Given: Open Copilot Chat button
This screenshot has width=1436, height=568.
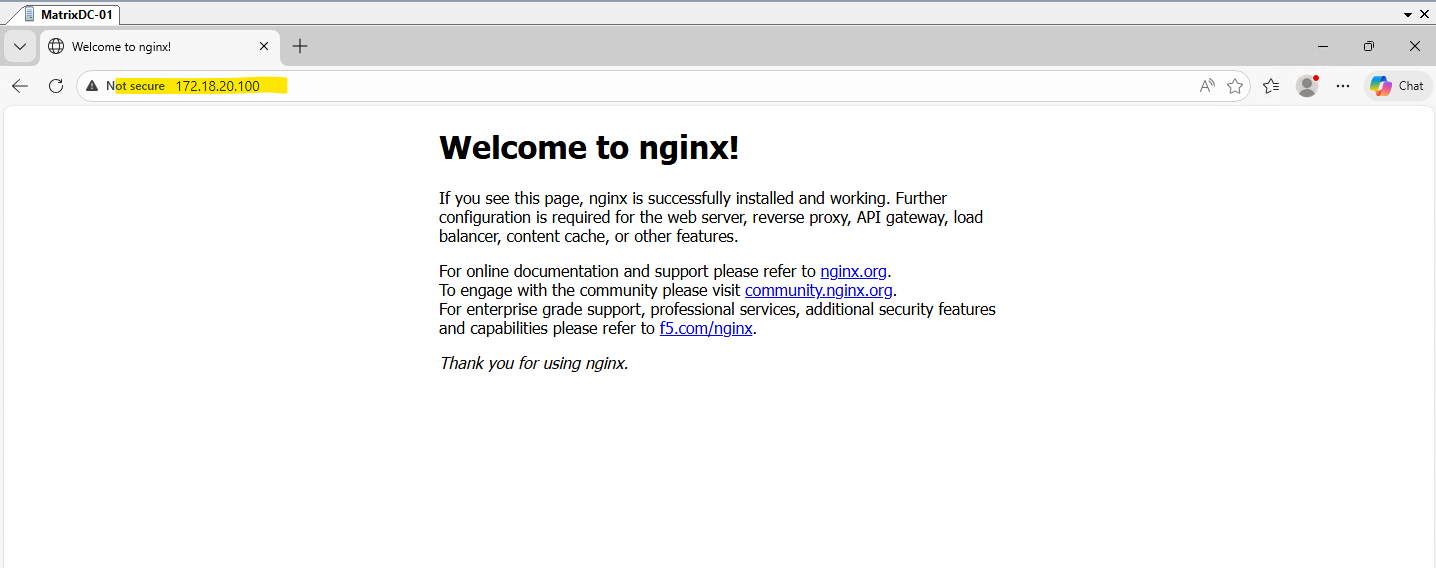Looking at the screenshot, I should point(1397,86).
